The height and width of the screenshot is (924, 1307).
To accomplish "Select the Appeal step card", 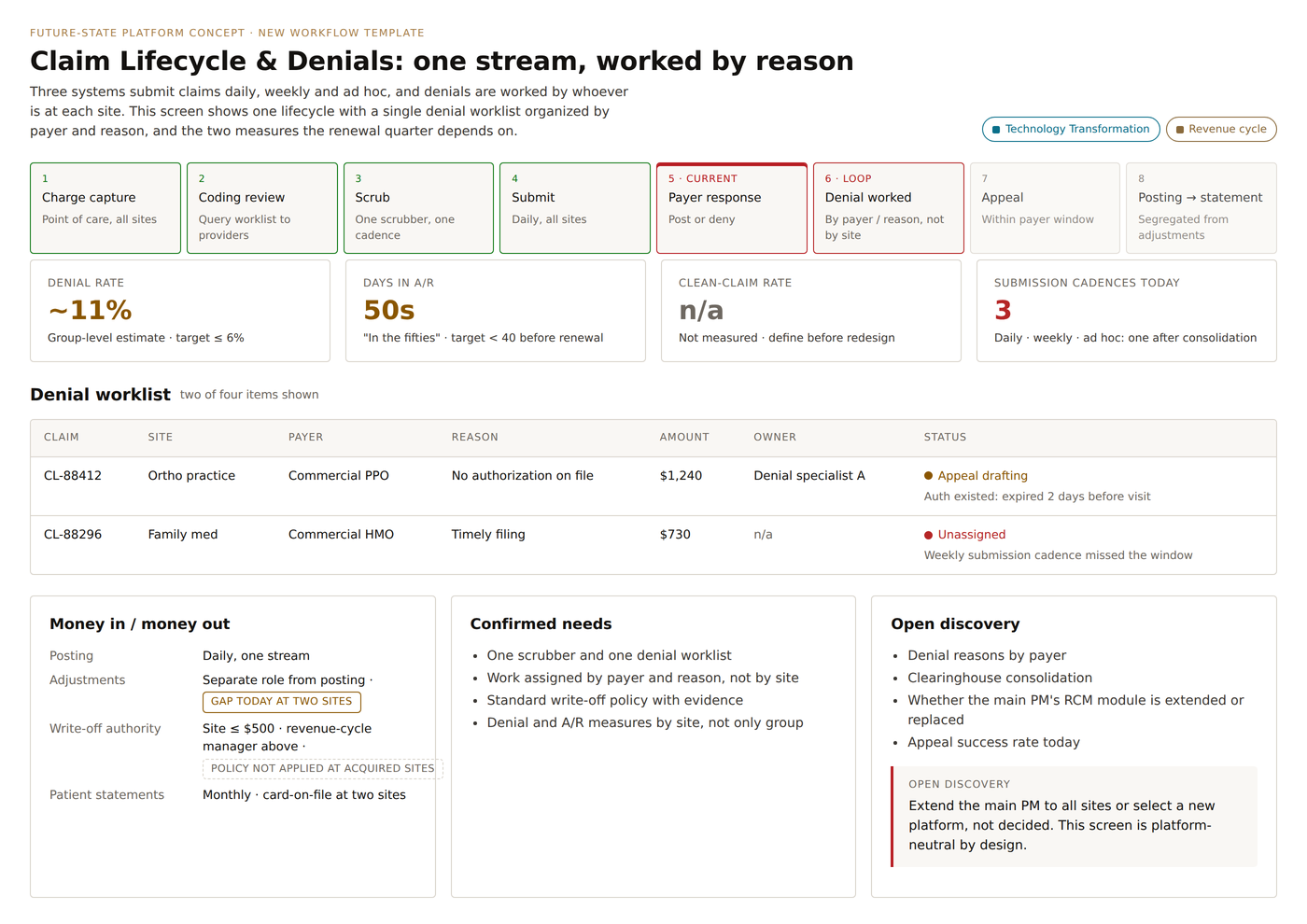I will click(1045, 208).
